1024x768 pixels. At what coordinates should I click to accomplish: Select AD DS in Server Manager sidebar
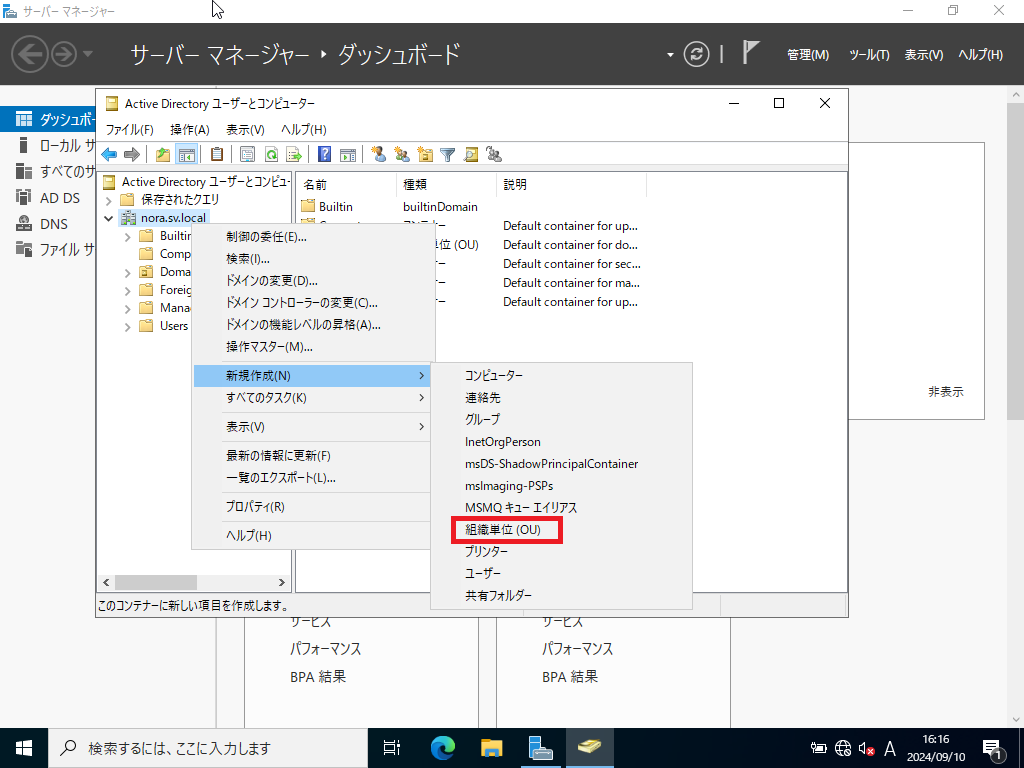coord(48,198)
